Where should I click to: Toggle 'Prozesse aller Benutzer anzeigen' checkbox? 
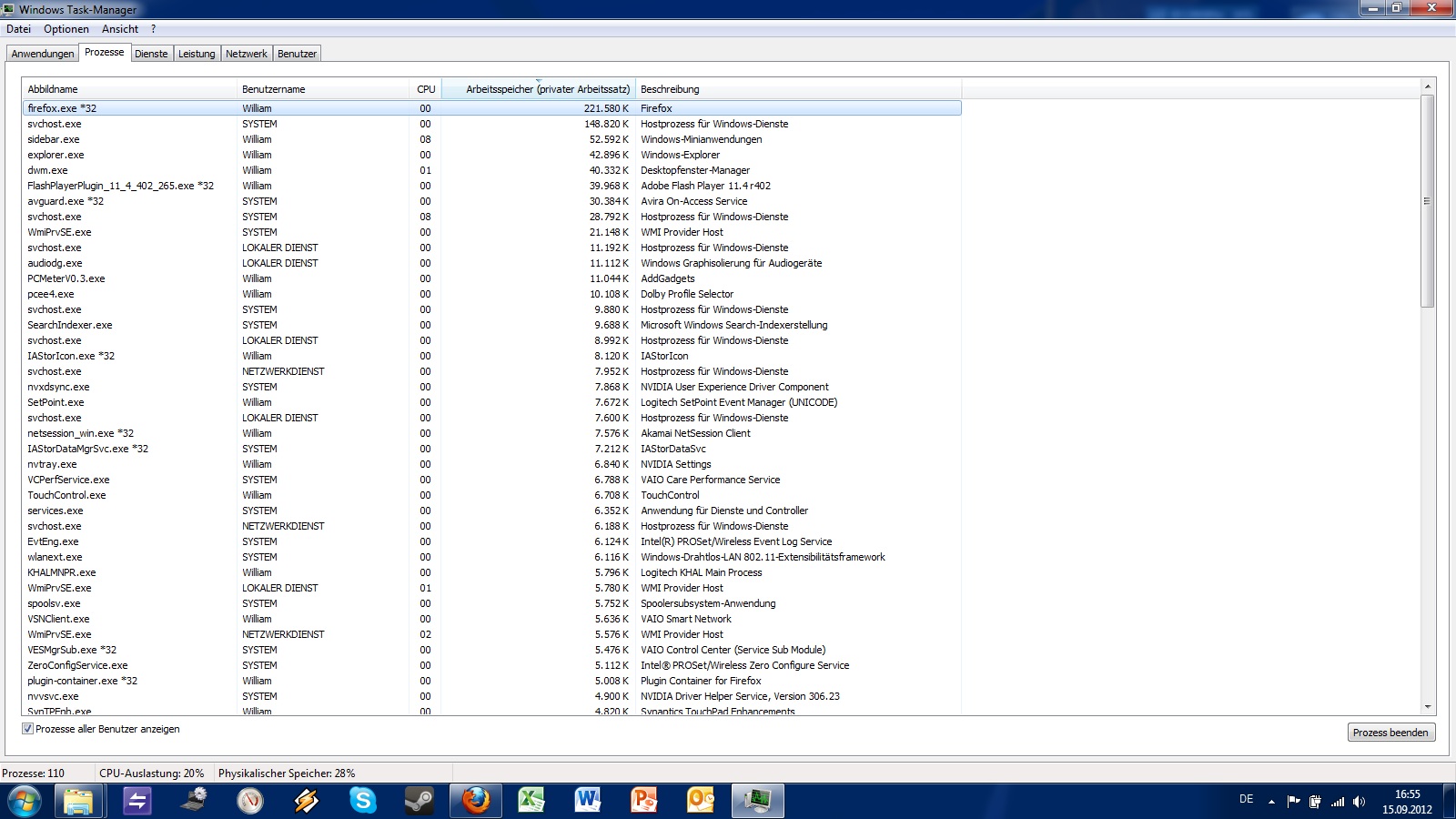27,729
